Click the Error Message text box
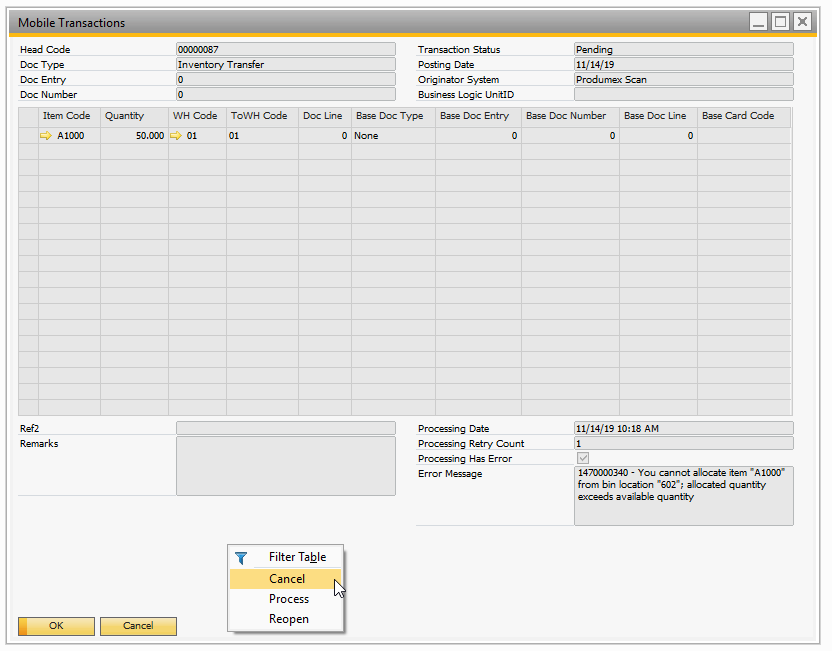 (x=683, y=495)
